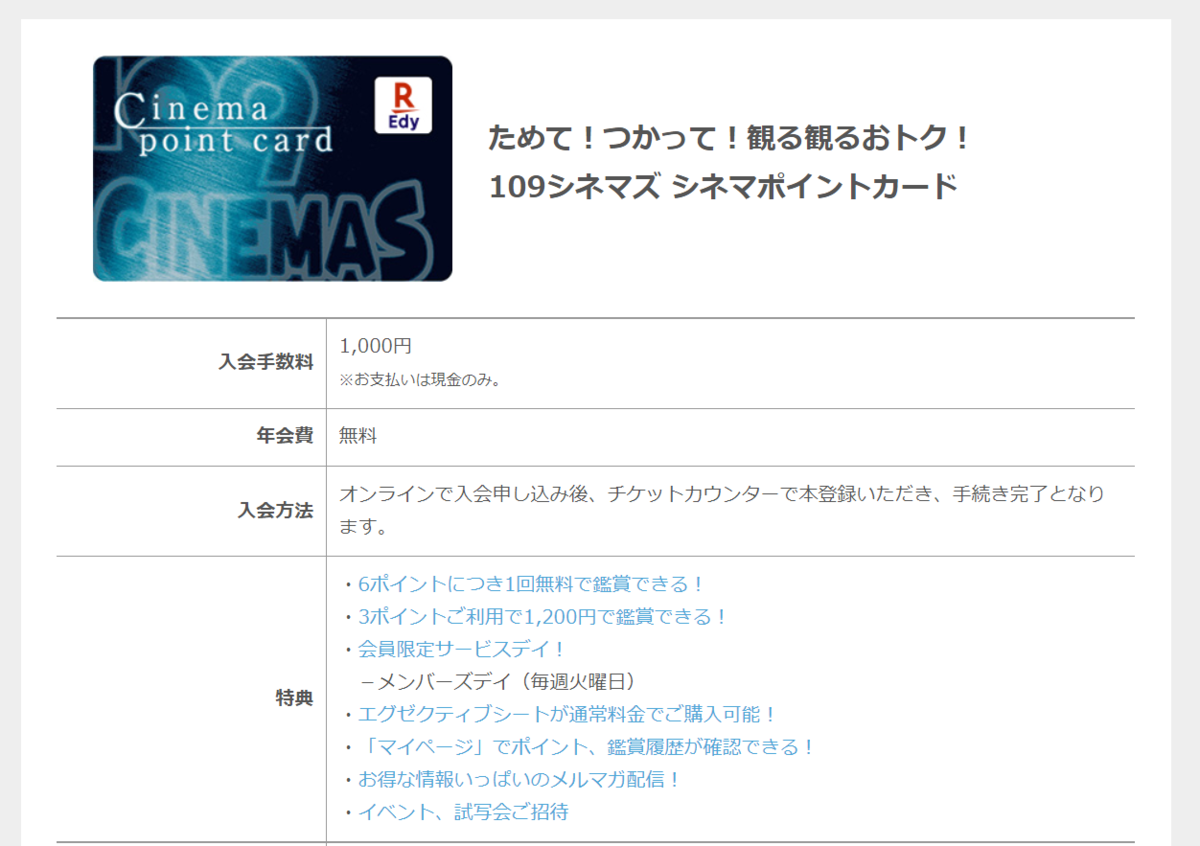This screenshot has width=1200, height=846.
Task: Click title '109シネマズ シネマポイントカード'
Action: pos(723,187)
